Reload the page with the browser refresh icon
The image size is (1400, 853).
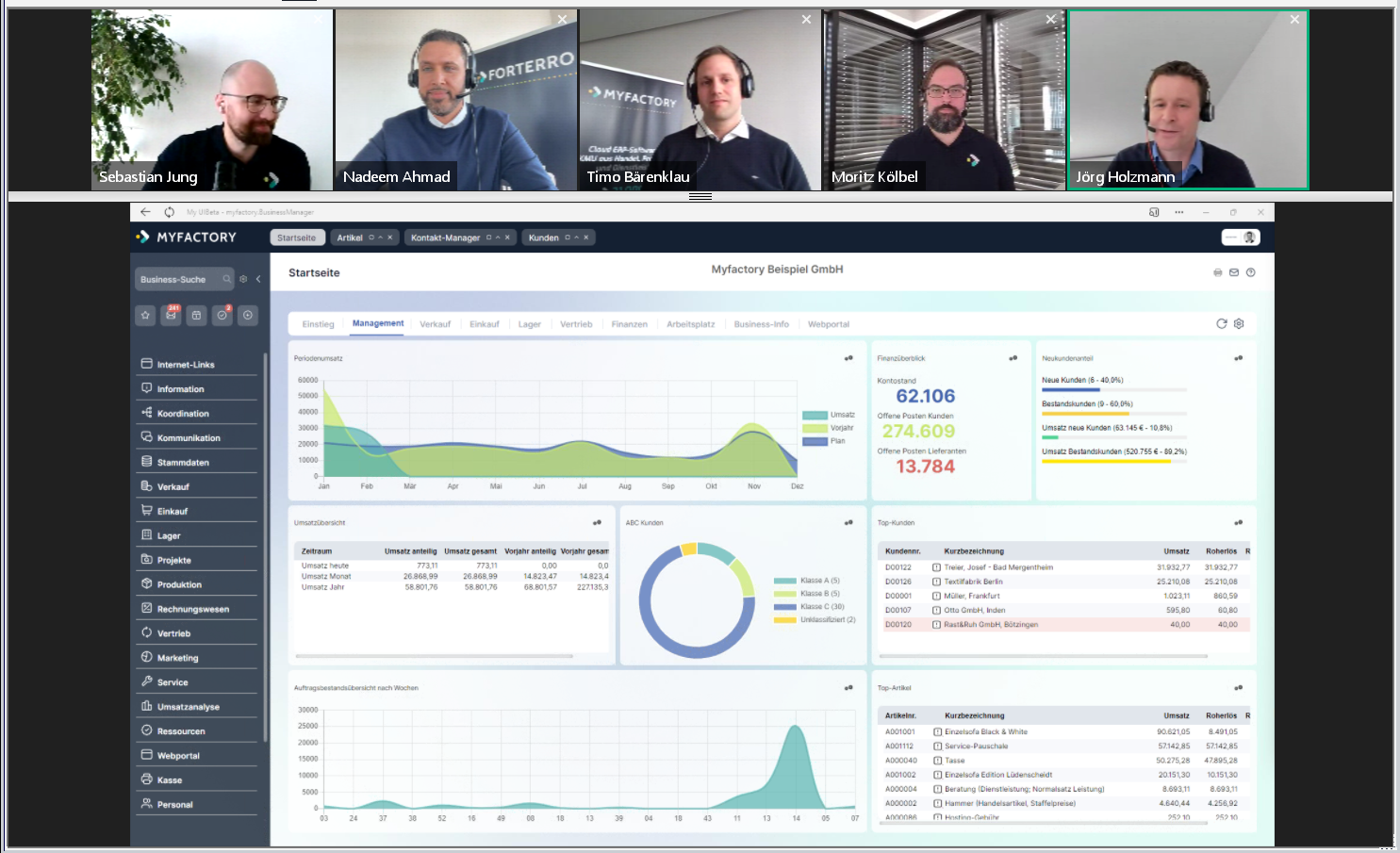tap(169, 212)
